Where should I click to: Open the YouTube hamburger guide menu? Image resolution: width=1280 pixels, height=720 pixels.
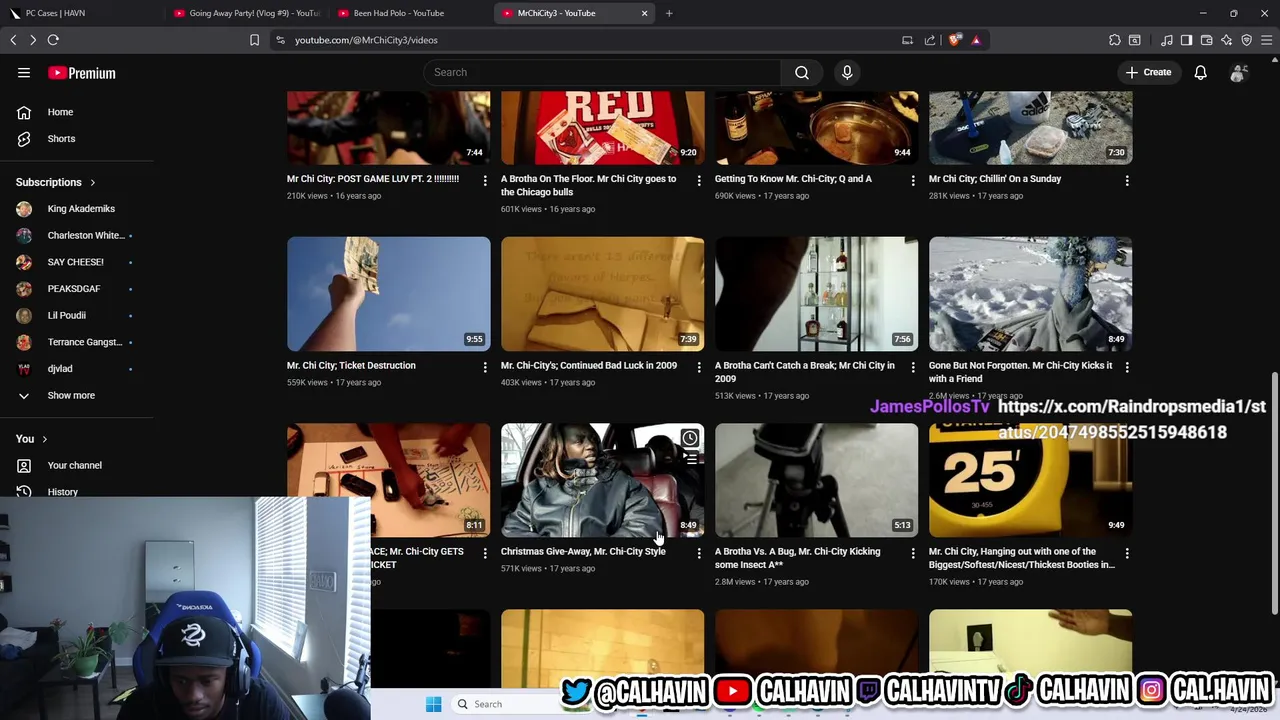24,73
